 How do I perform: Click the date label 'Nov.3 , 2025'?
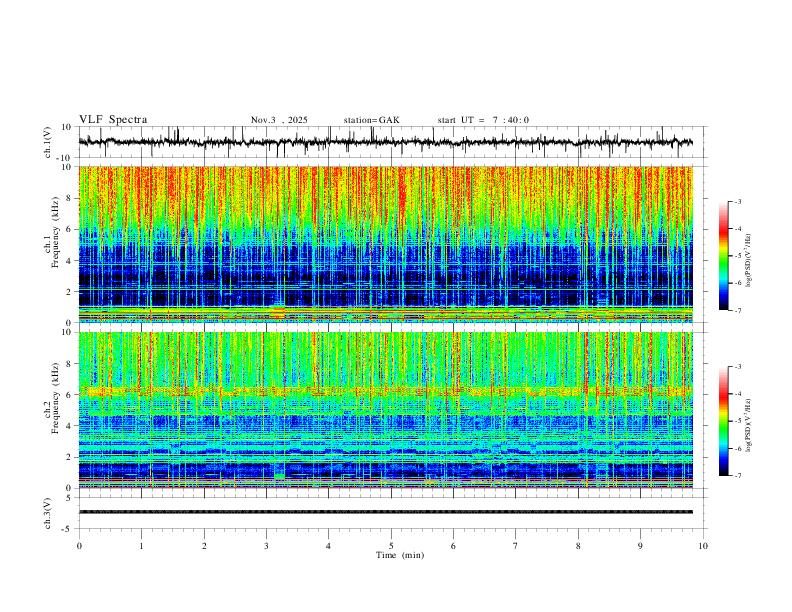279,120
